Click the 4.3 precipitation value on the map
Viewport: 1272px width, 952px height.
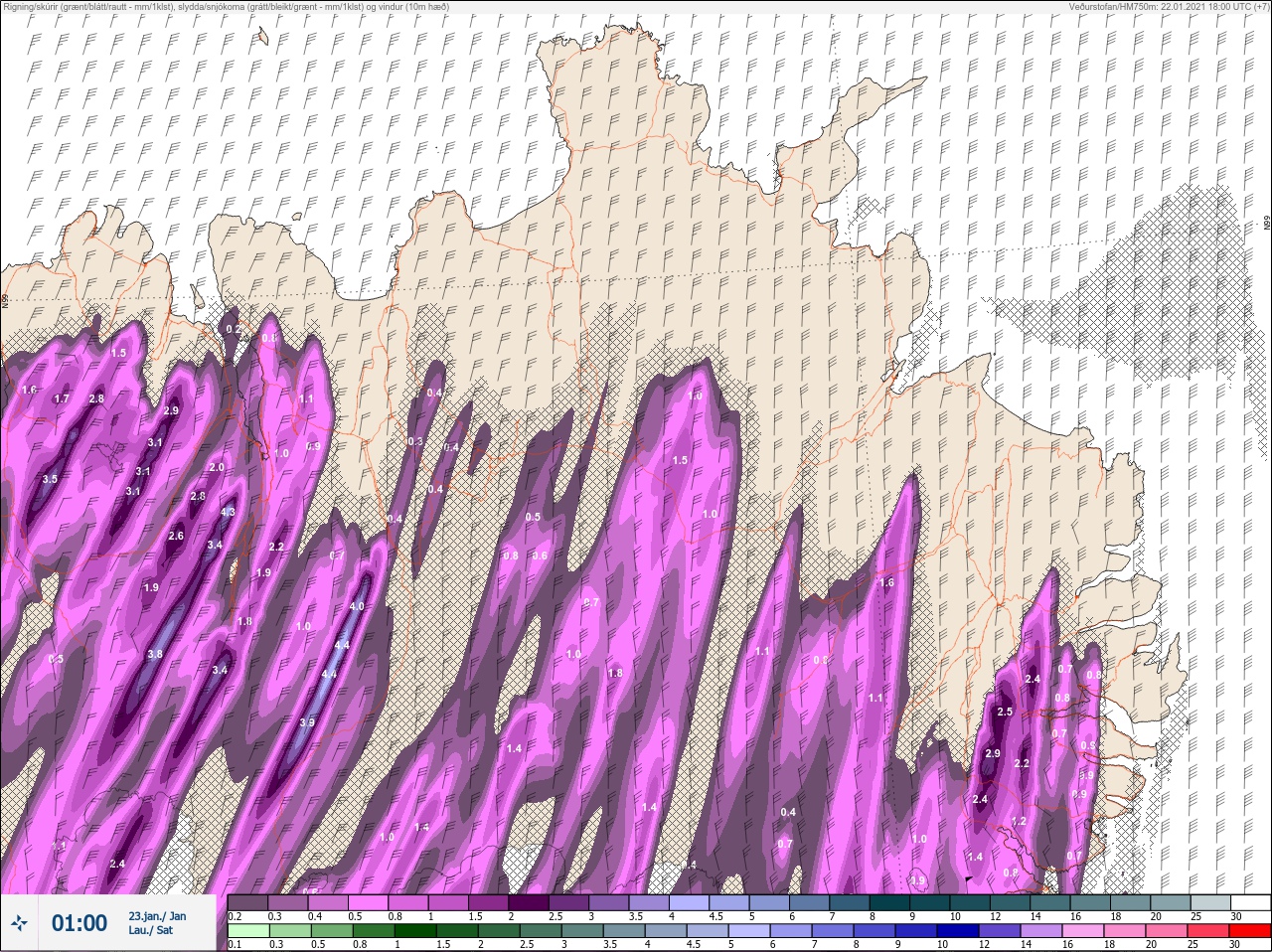click(x=228, y=513)
